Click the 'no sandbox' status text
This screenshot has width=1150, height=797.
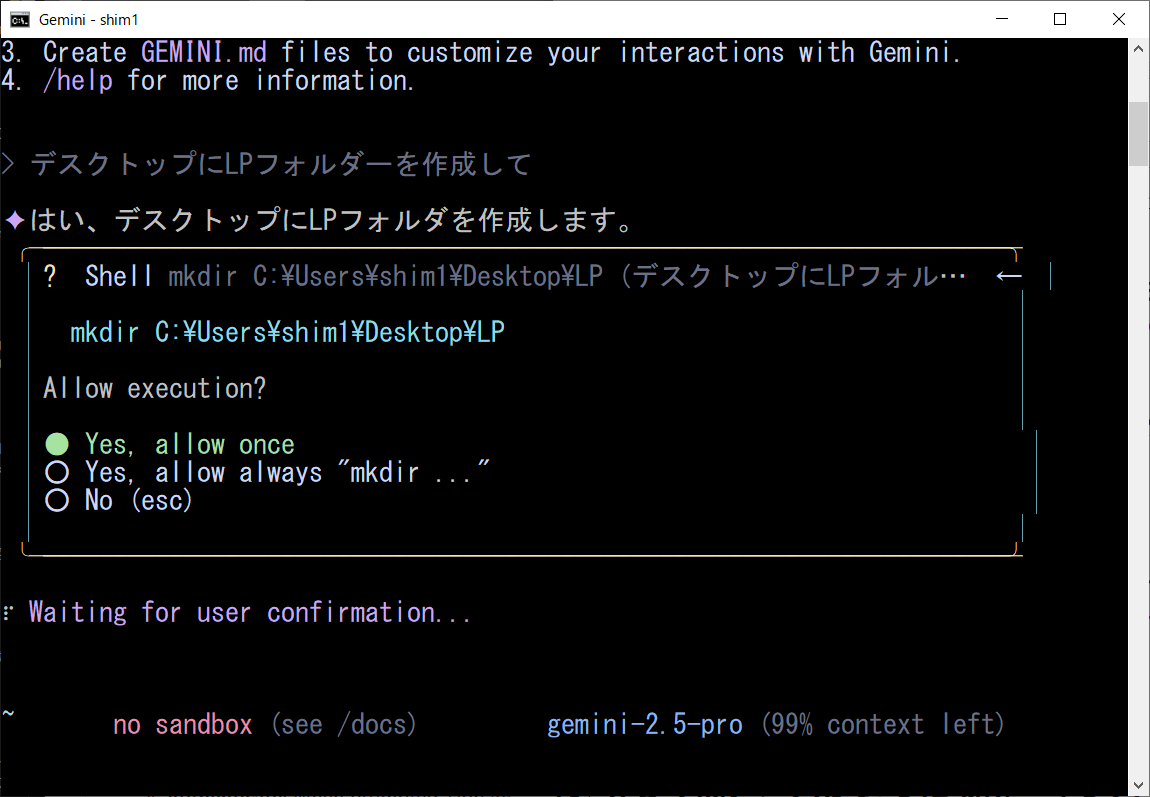click(183, 724)
